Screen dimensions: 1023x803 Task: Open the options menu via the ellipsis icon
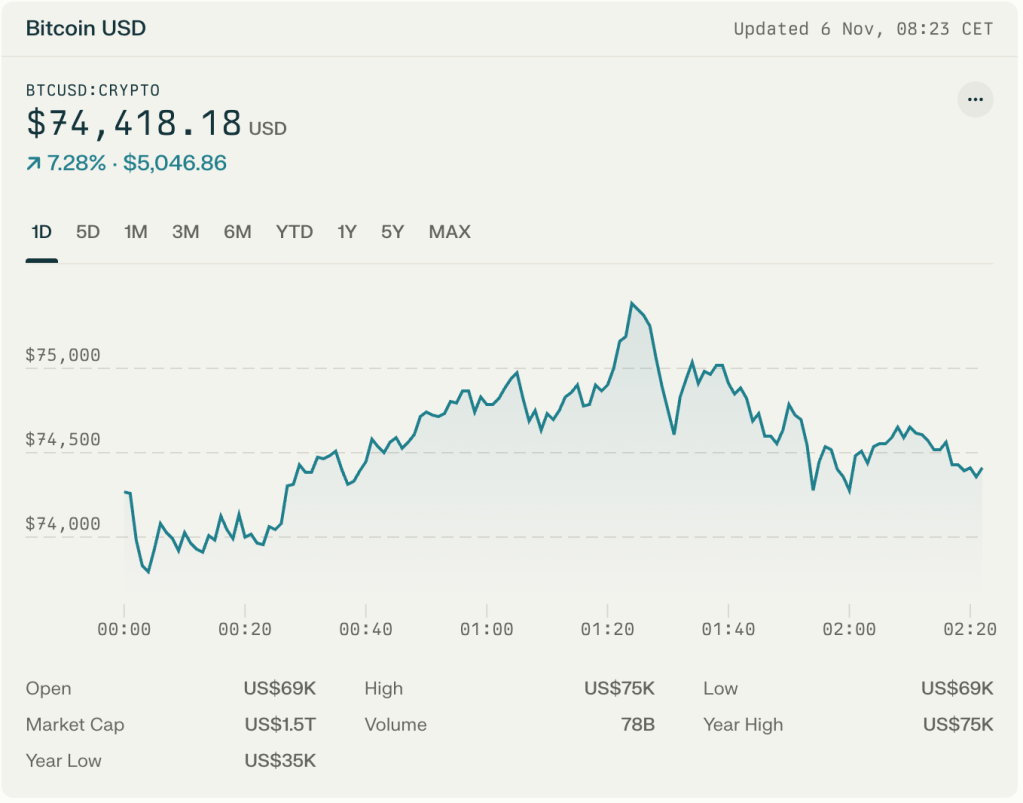pos(975,99)
